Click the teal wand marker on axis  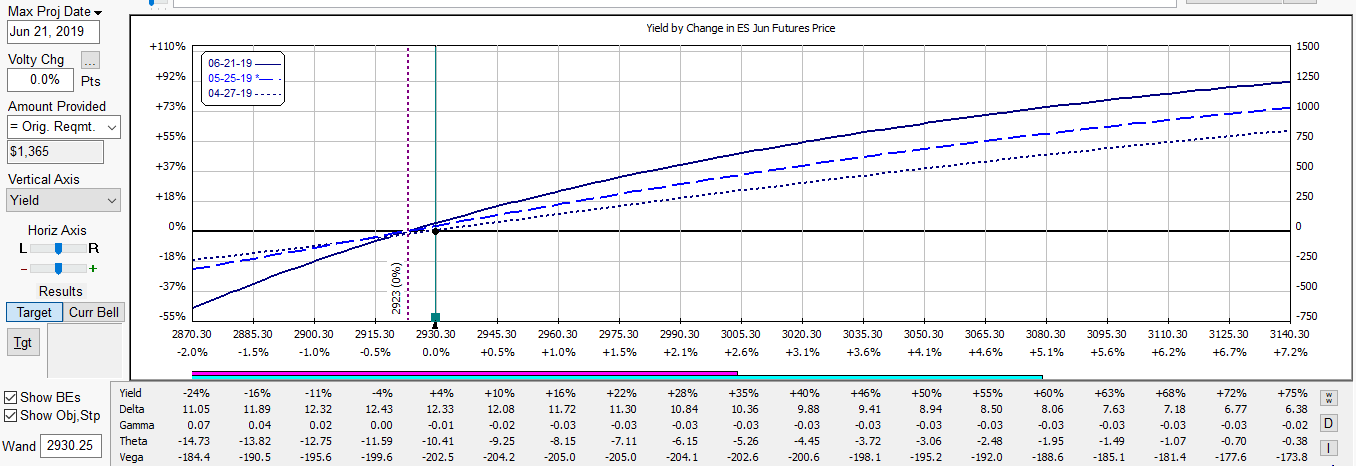[x=435, y=317]
